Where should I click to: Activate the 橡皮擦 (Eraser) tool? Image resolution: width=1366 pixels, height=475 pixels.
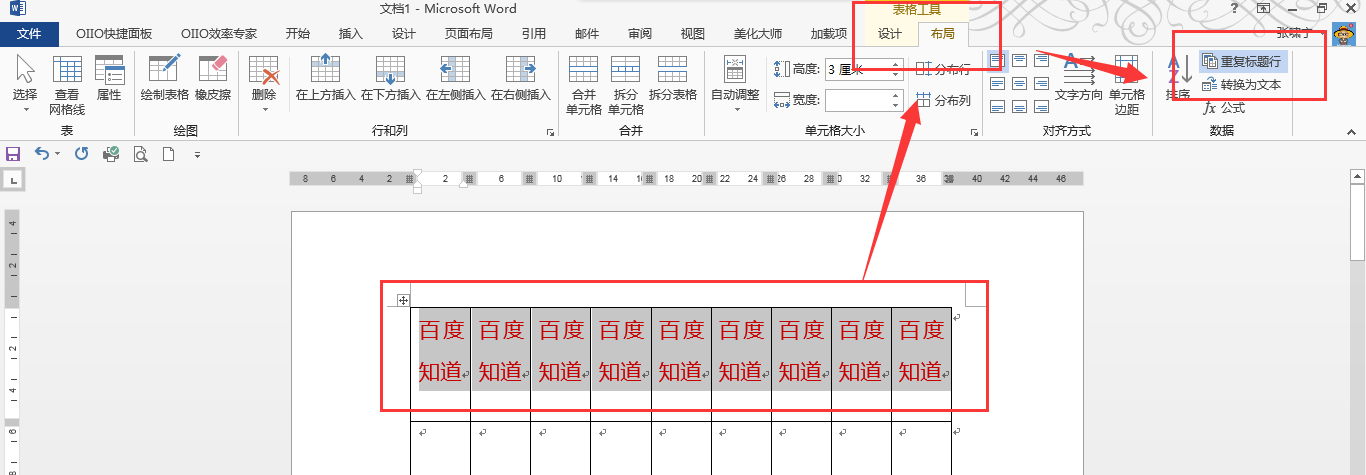[213, 78]
